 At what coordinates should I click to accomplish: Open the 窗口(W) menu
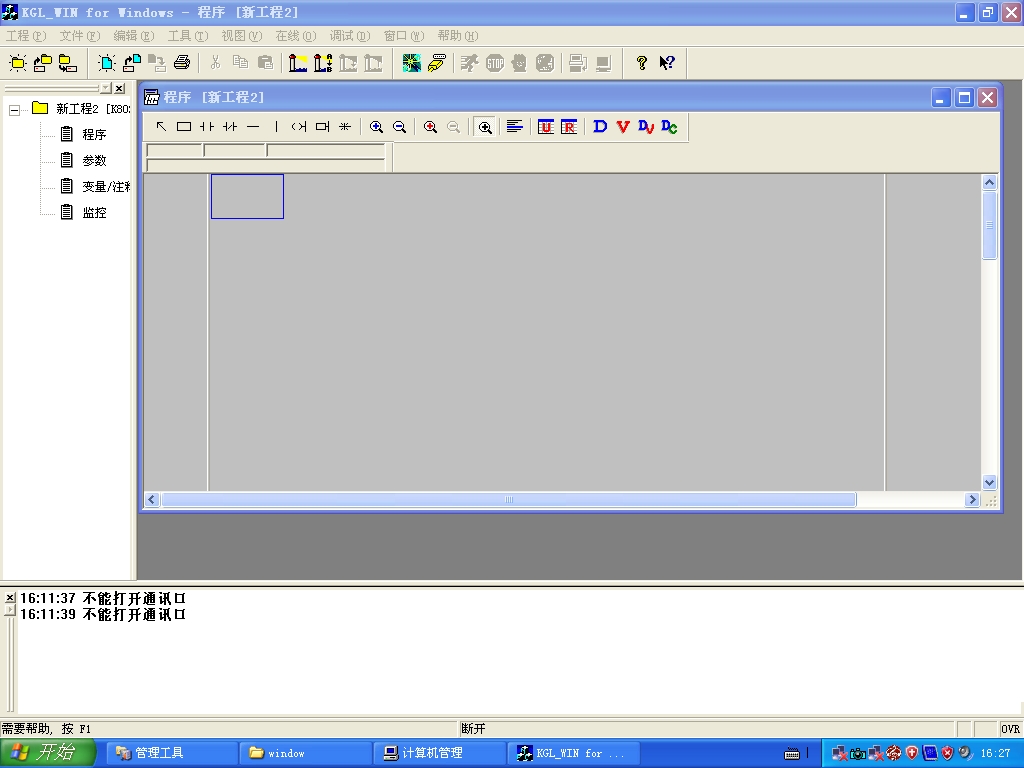point(404,36)
